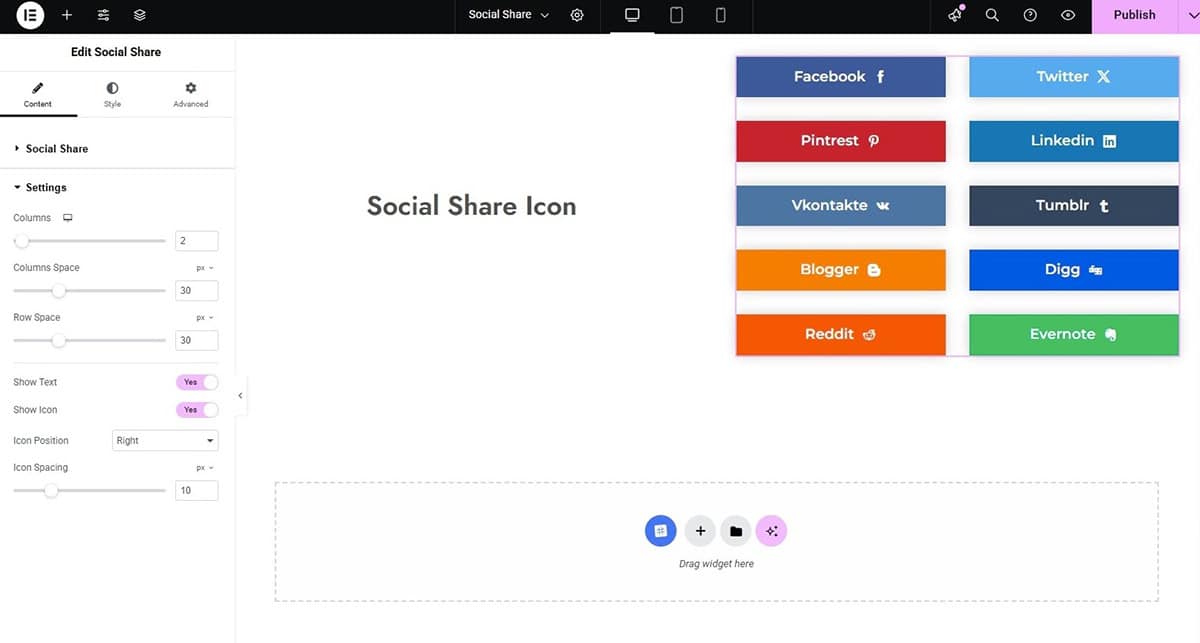This screenshot has height=643, width=1200.
Task: Click the Pintrest share button
Action: (841, 141)
